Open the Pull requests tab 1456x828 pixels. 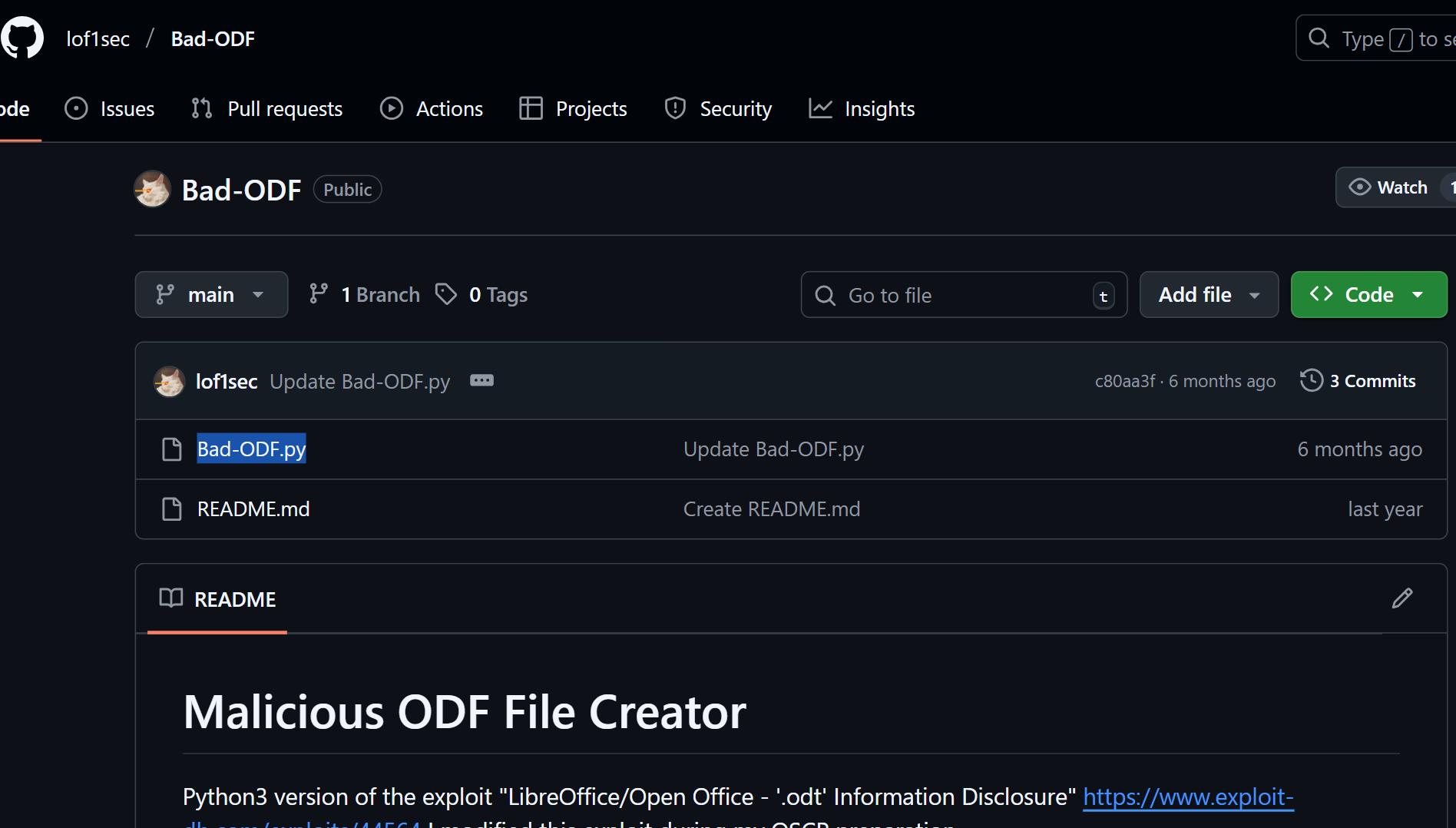coord(266,108)
